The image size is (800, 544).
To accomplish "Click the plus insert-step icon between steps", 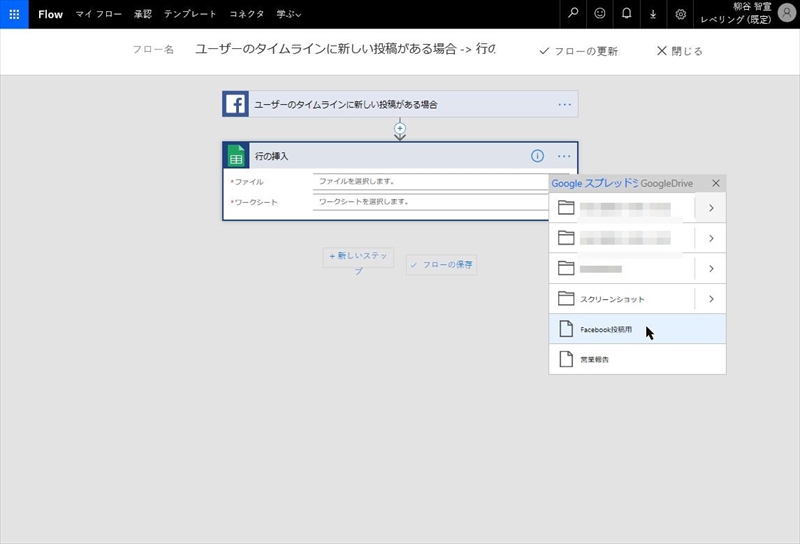I will (400, 129).
